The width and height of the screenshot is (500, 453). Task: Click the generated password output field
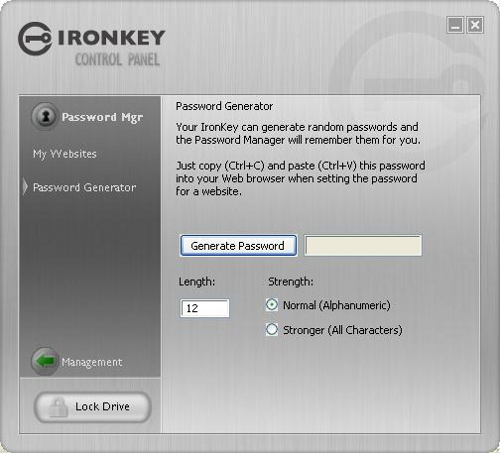[363, 246]
